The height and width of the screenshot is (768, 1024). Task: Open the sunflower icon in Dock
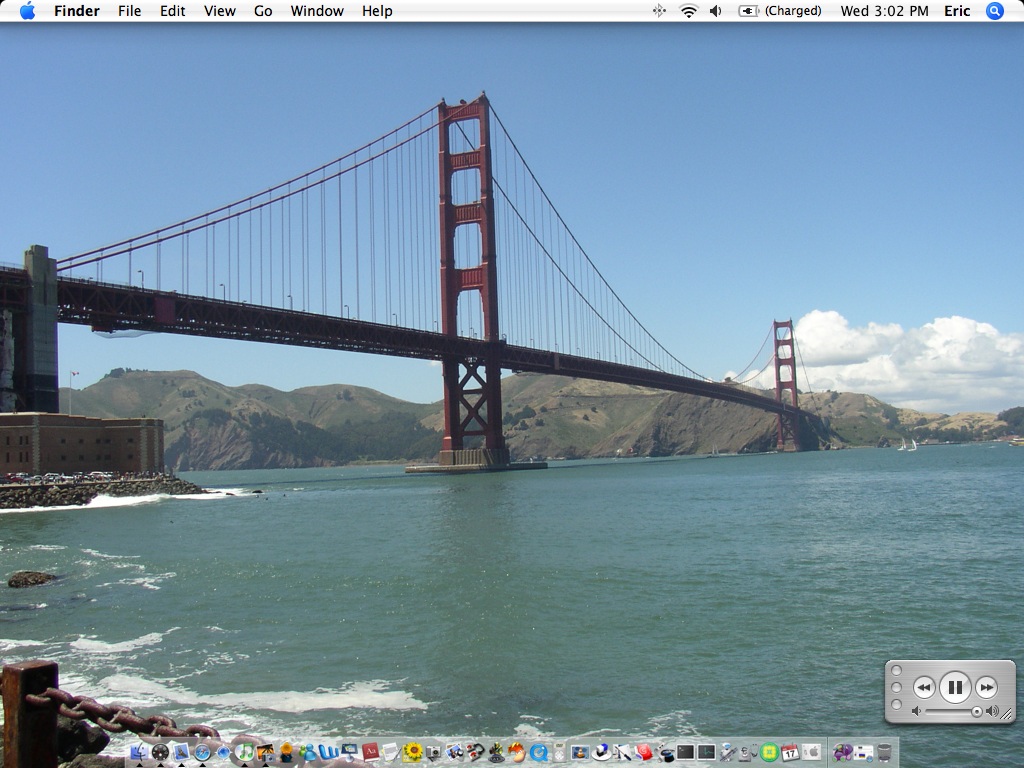pyautogui.click(x=413, y=752)
